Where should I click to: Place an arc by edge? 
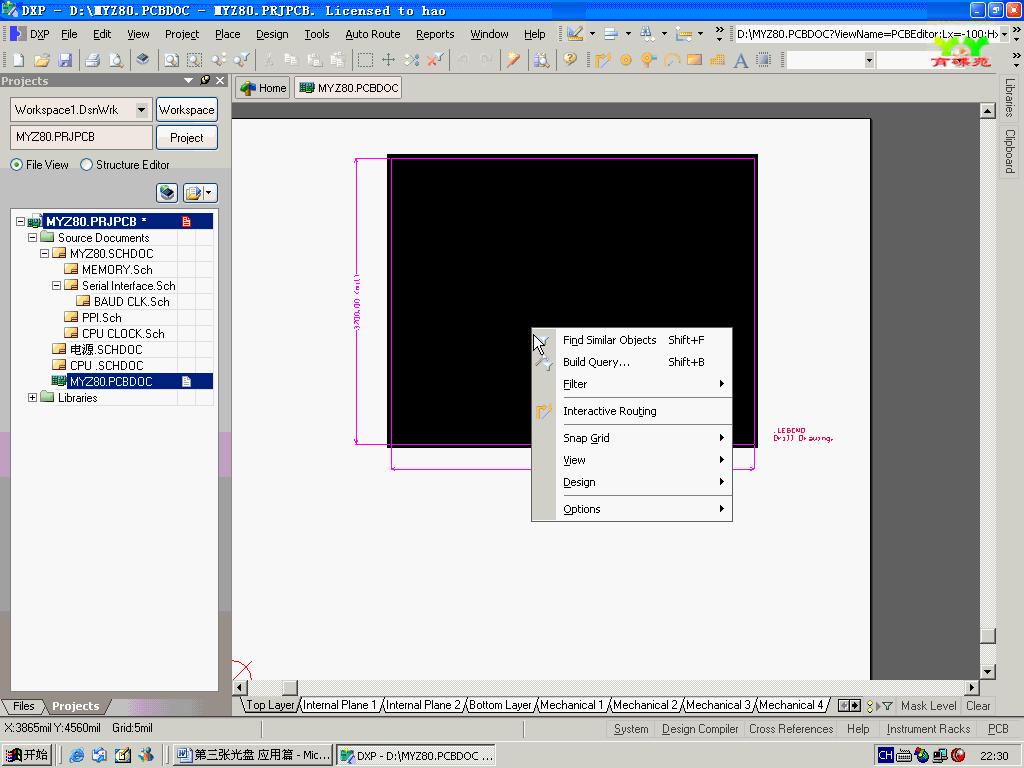pyautogui.click(x=671, y=60)
